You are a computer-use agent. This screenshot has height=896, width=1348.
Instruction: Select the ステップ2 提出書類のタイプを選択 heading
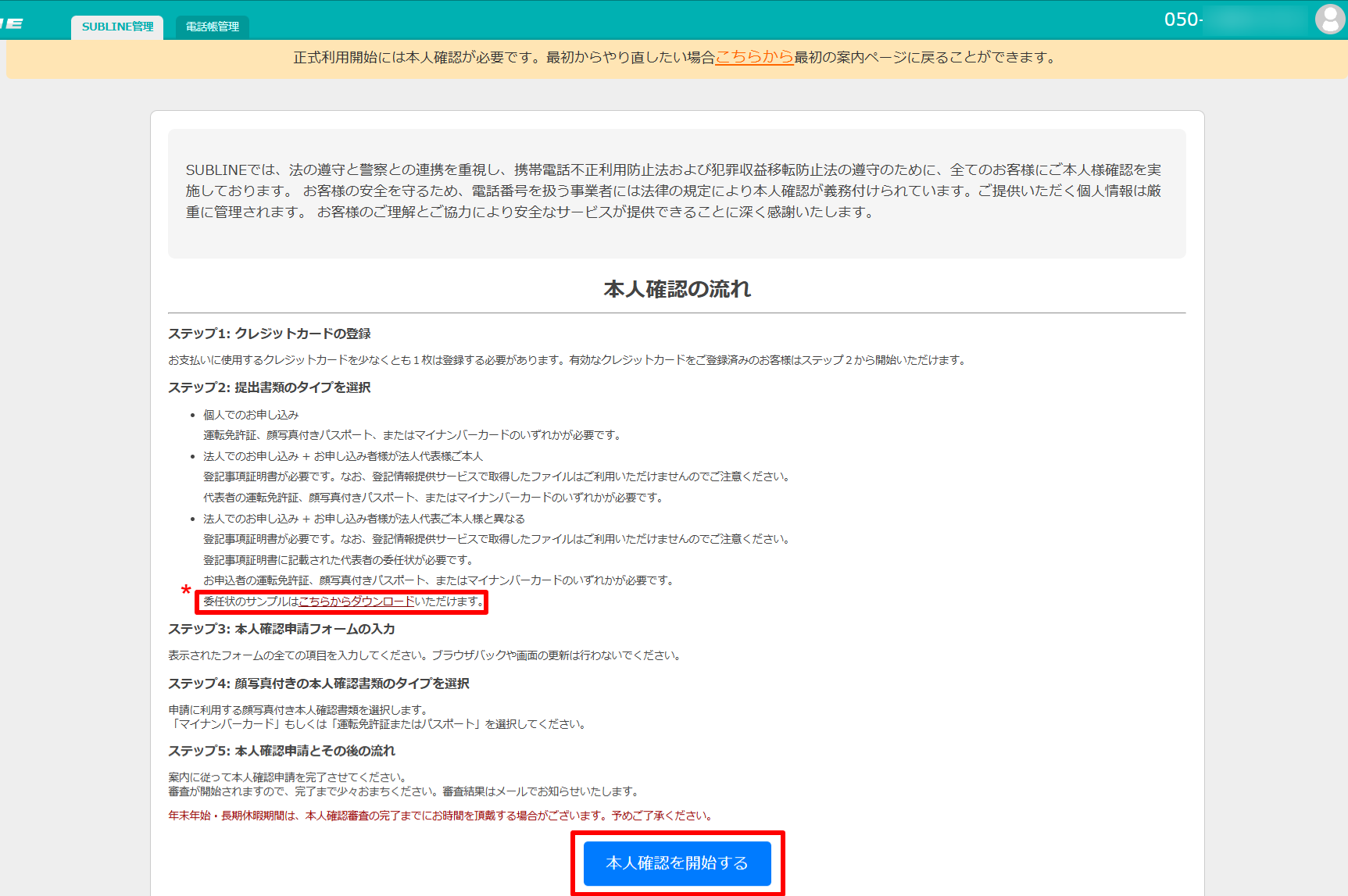coord(270,387)
